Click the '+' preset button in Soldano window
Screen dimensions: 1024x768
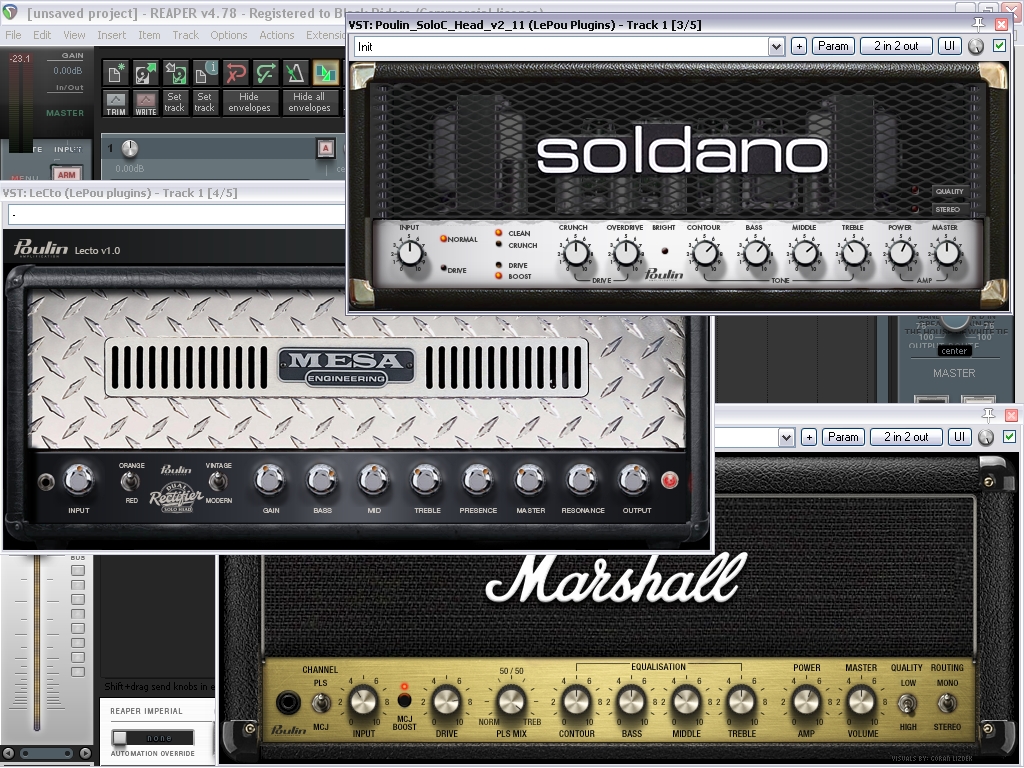[x=799, y=46]
